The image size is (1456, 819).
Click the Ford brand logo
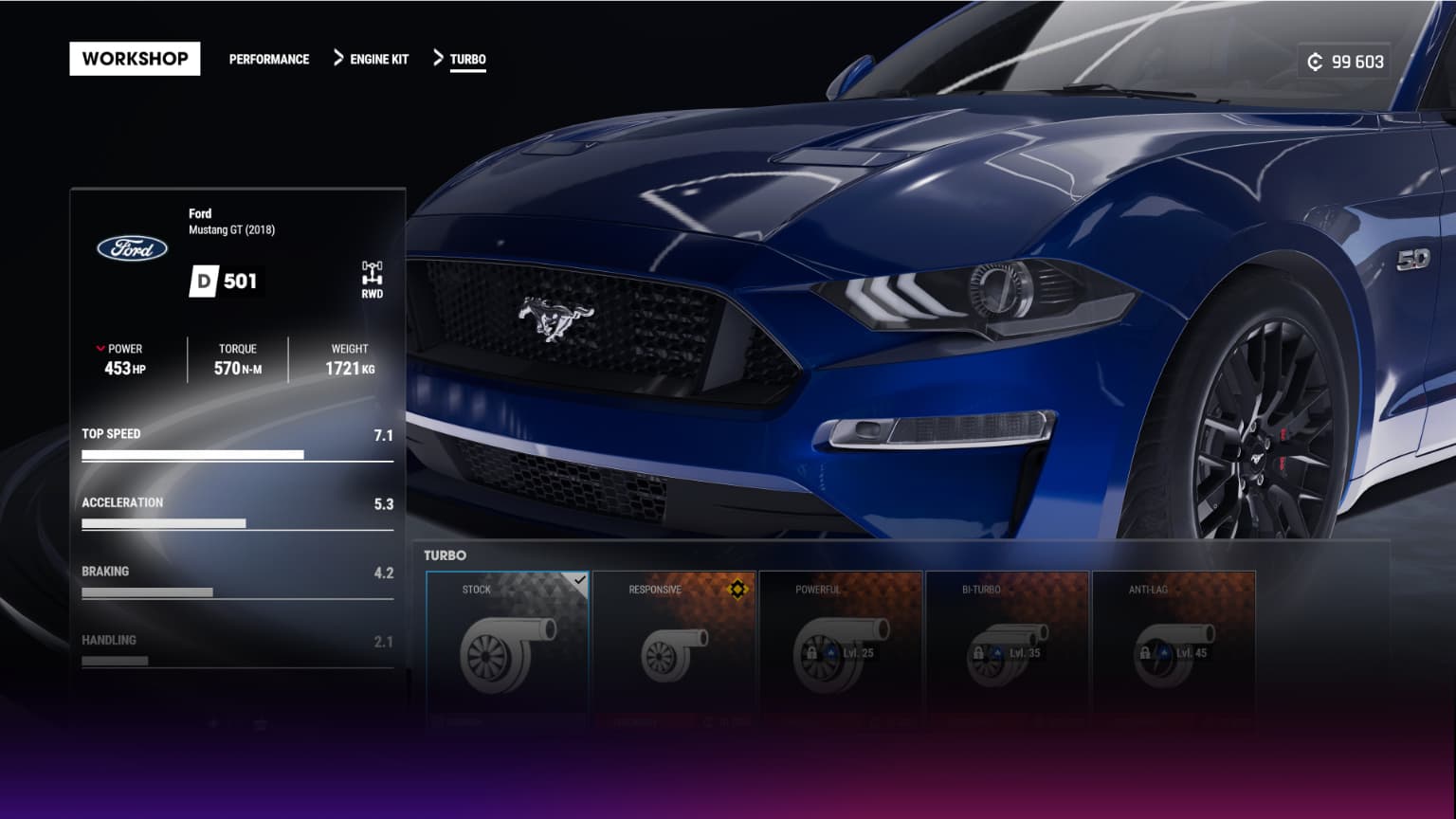coord(133,248)
